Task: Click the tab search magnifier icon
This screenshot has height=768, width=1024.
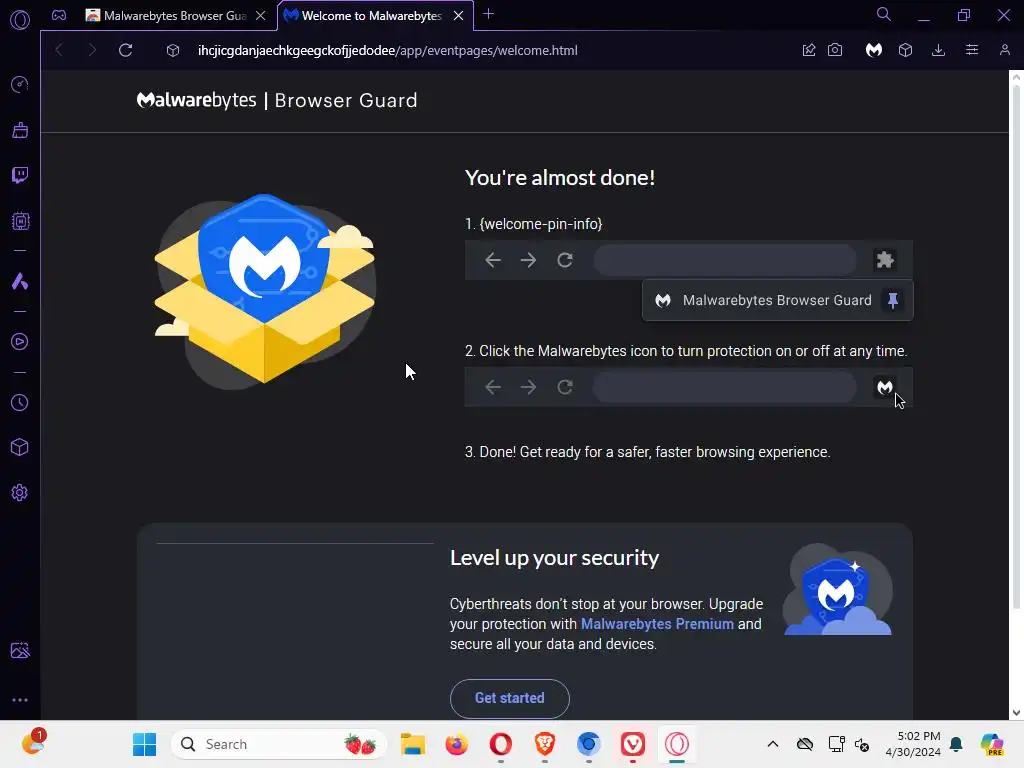Action: click(884, 14)
